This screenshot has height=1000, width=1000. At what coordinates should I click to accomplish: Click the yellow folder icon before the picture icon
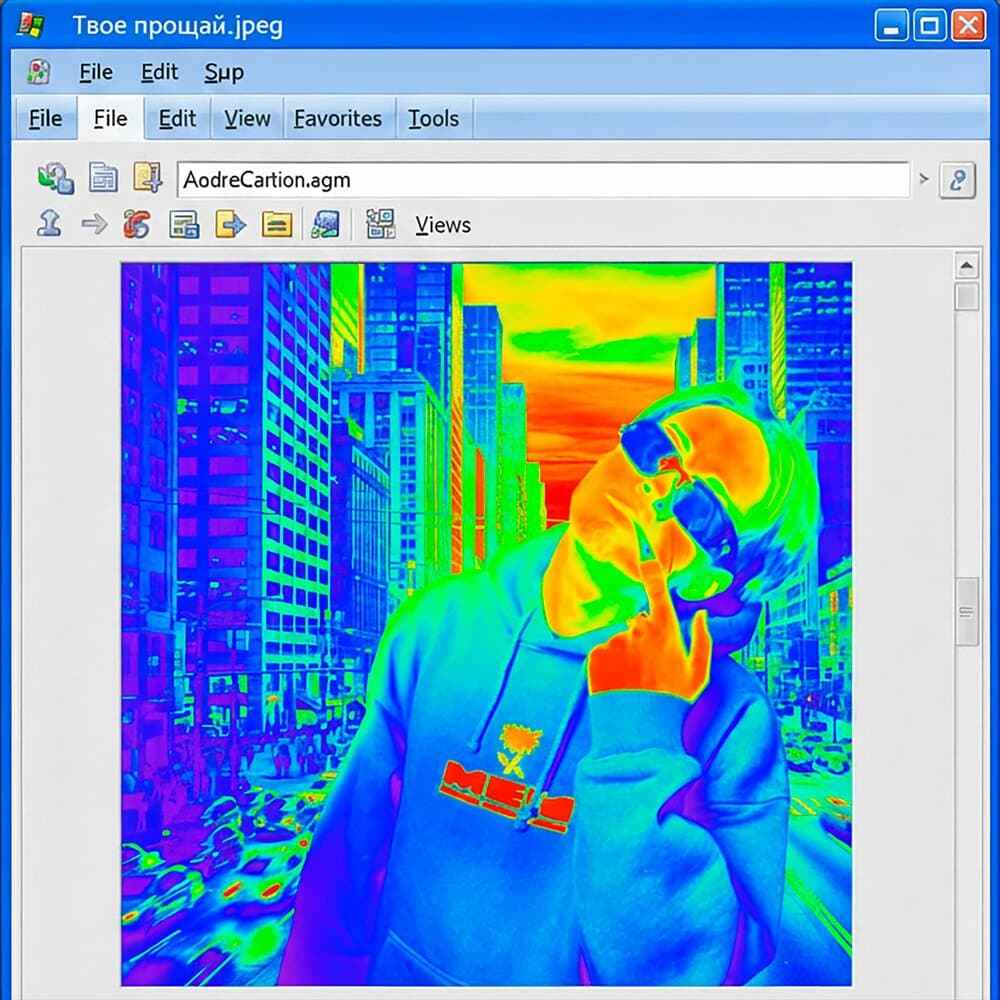(277, 224)
